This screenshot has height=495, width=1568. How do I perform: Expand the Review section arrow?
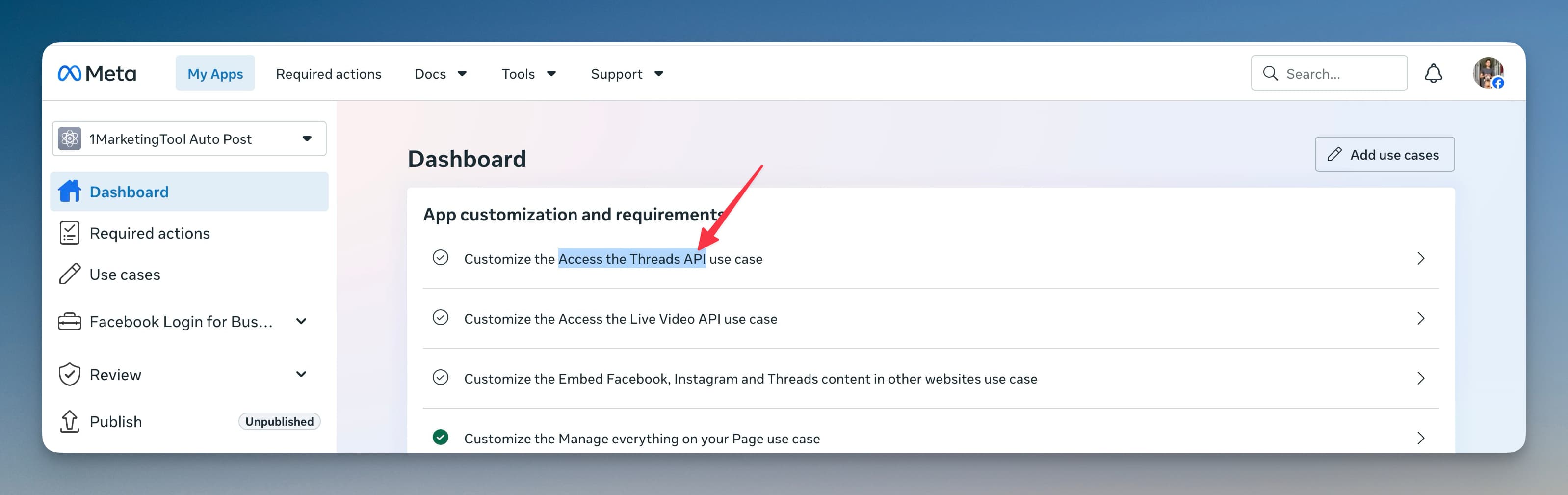coord(301,374)
